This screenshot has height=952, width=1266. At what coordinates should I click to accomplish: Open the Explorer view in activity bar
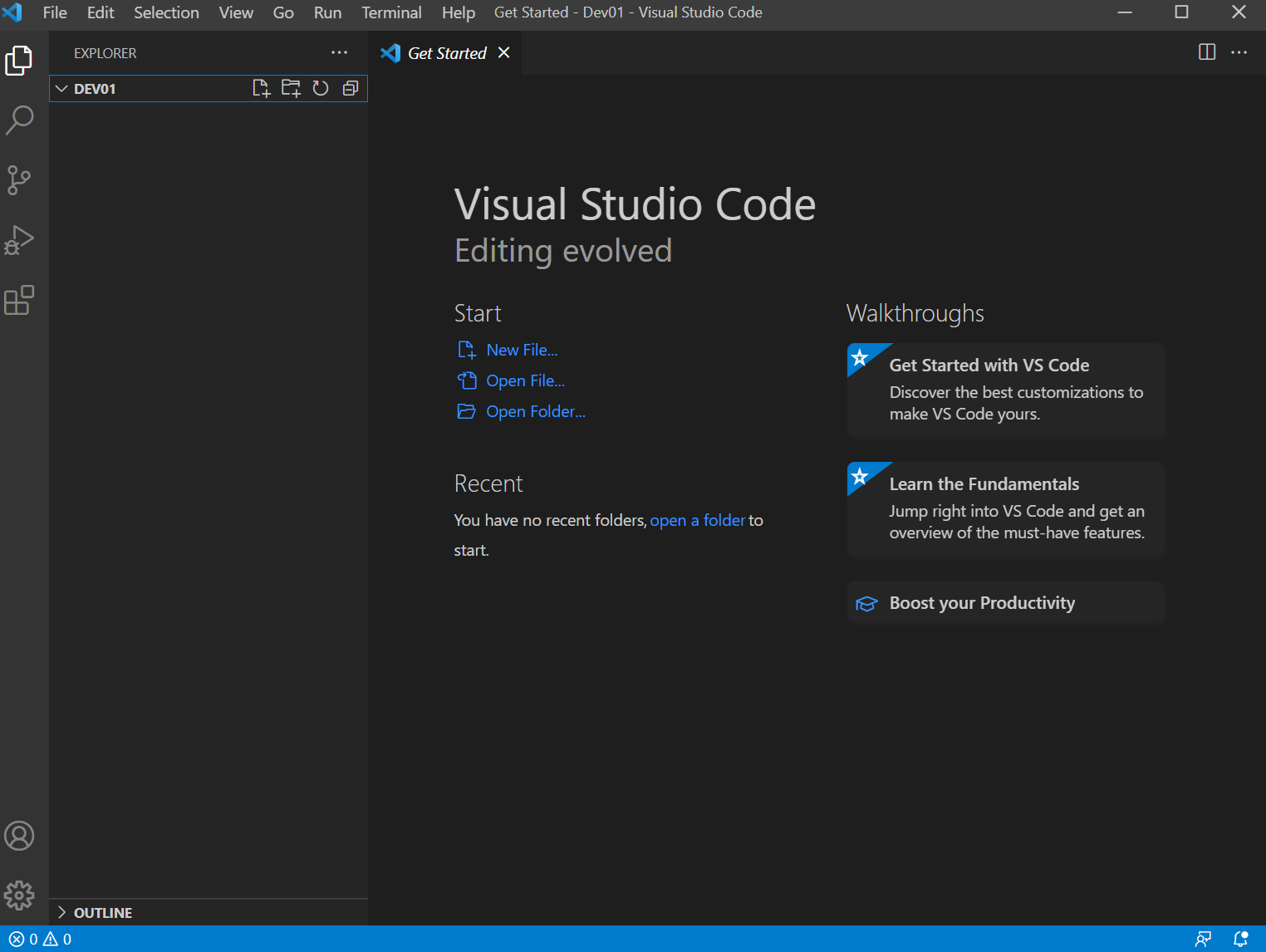[19, 61]
